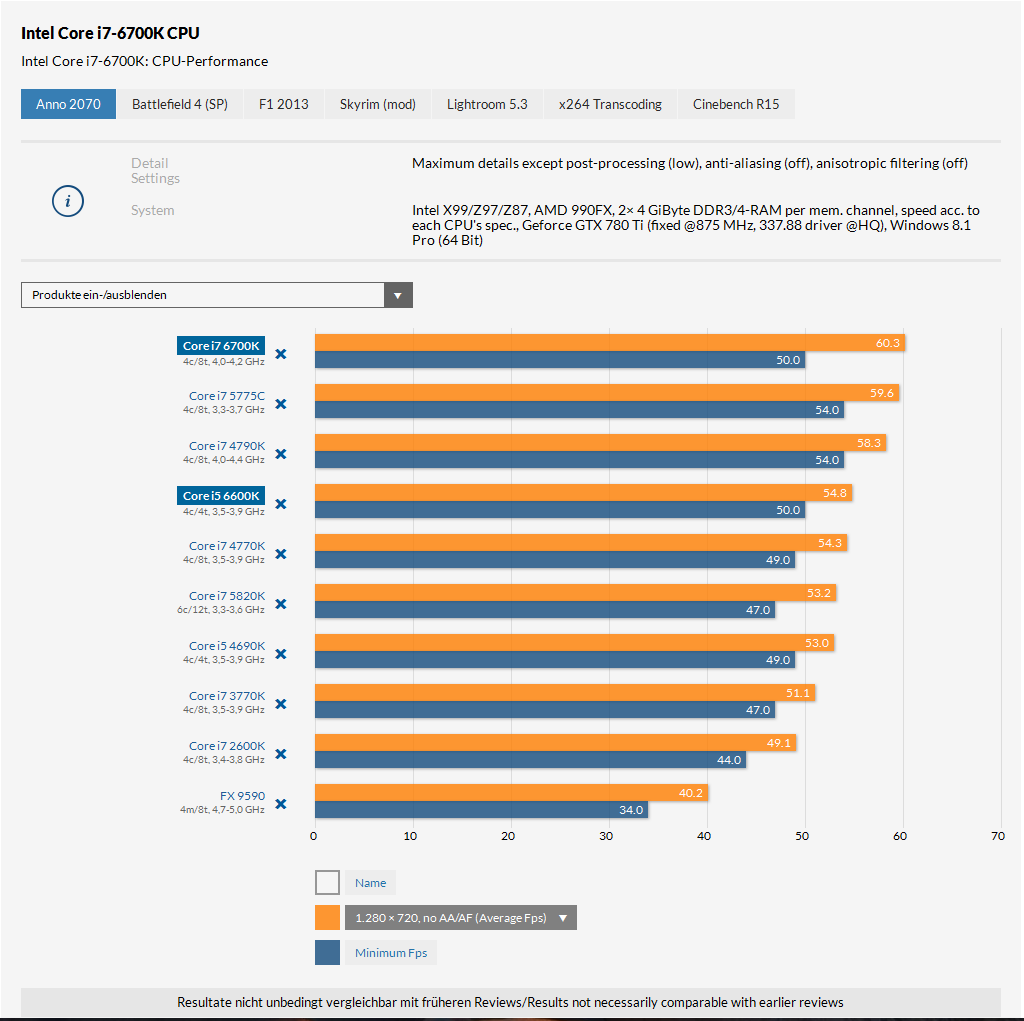Screen dimensions: 1024x1021
Task: Click the Produkte dropdown arrow button
Action: point(398,295)
